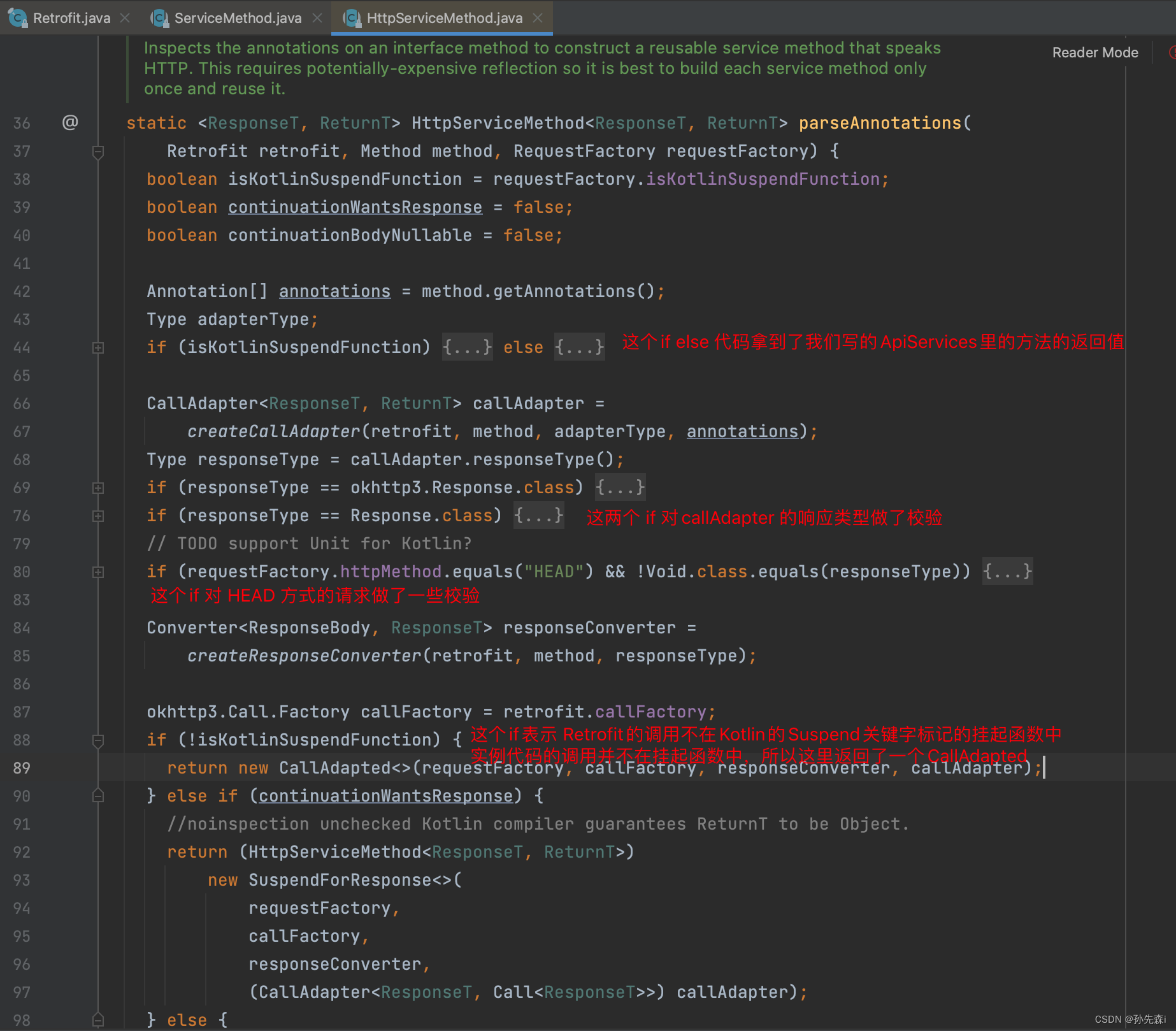Expand the {...} placeholder after else on line 44
The height and width of the screenshot is (1031, 1176).
point(579,347)
